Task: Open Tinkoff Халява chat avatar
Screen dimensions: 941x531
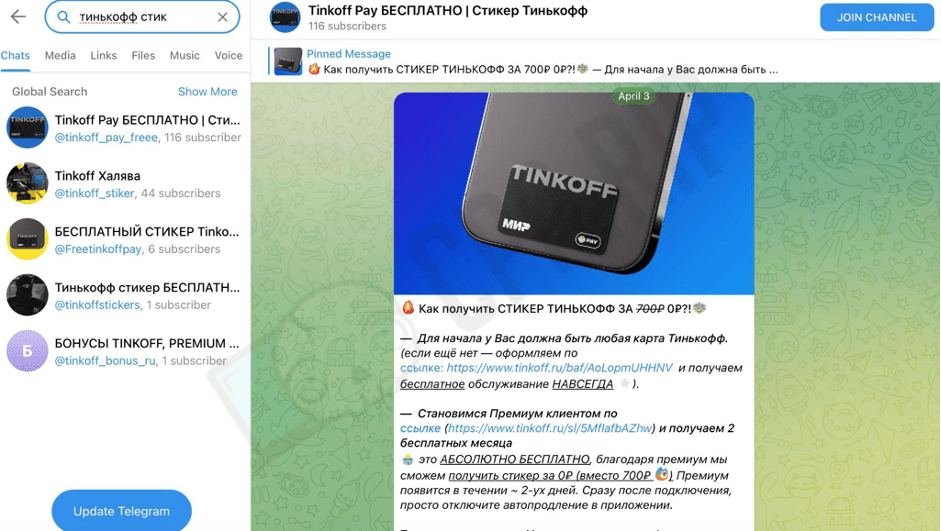Action: pyautogui.click(x=27, y=183)
